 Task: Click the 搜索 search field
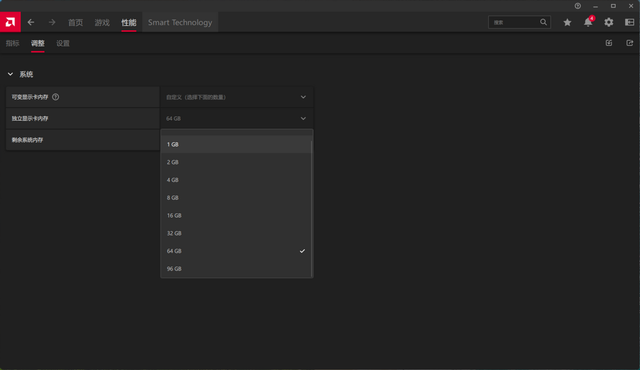[519, 22]
